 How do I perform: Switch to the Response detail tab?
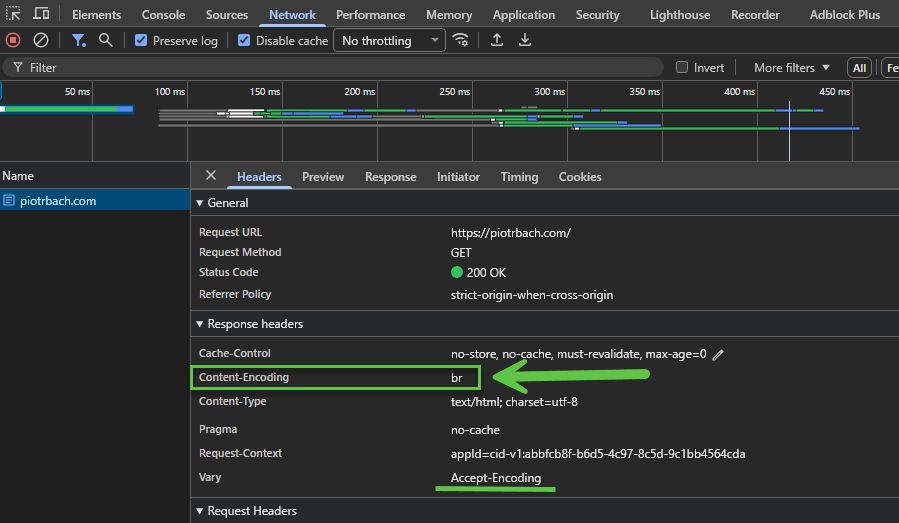(x=390, y=177)
